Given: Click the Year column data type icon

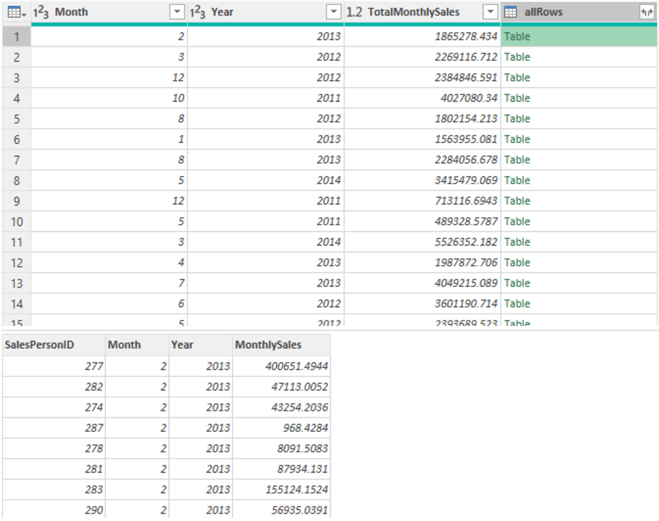Looking at the screenshot, I should (x=198, y=11).
